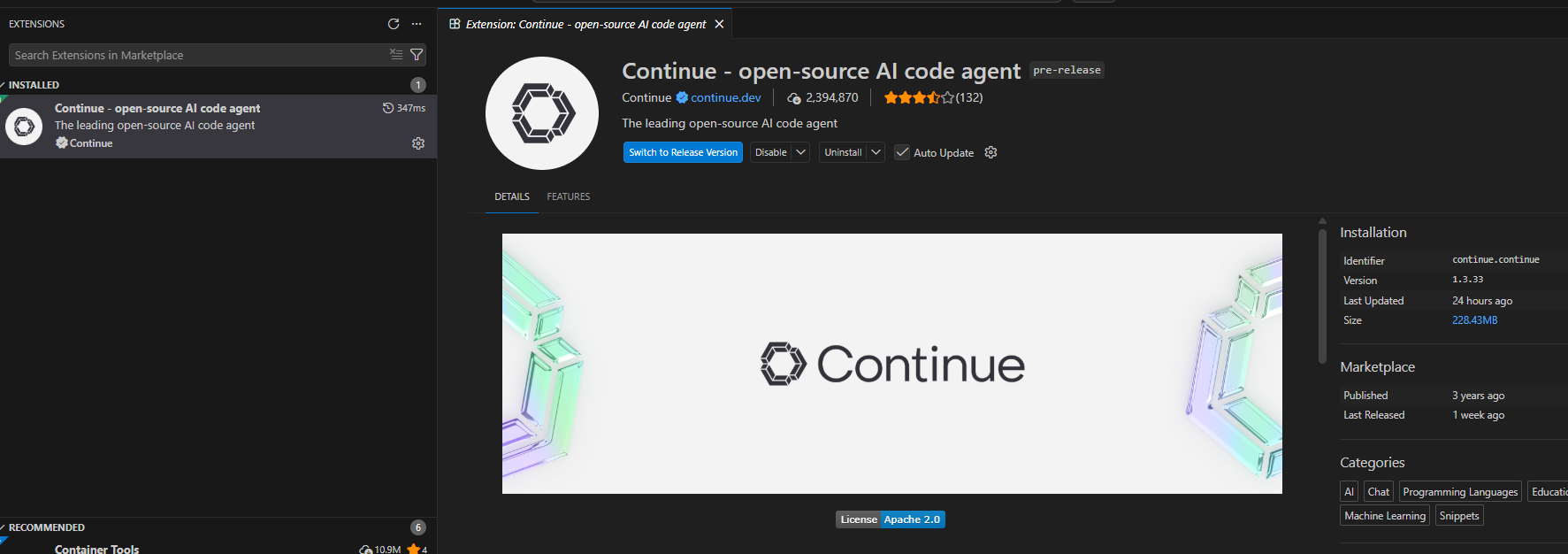Click Continue extension icon in sidebar list
1568x554 pixels.
[x=24, y=127]
